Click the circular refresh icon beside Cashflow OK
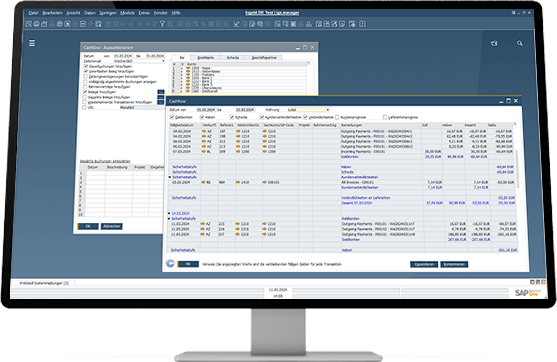Viewport: 557px width, 362px height. tap(171, 264)
